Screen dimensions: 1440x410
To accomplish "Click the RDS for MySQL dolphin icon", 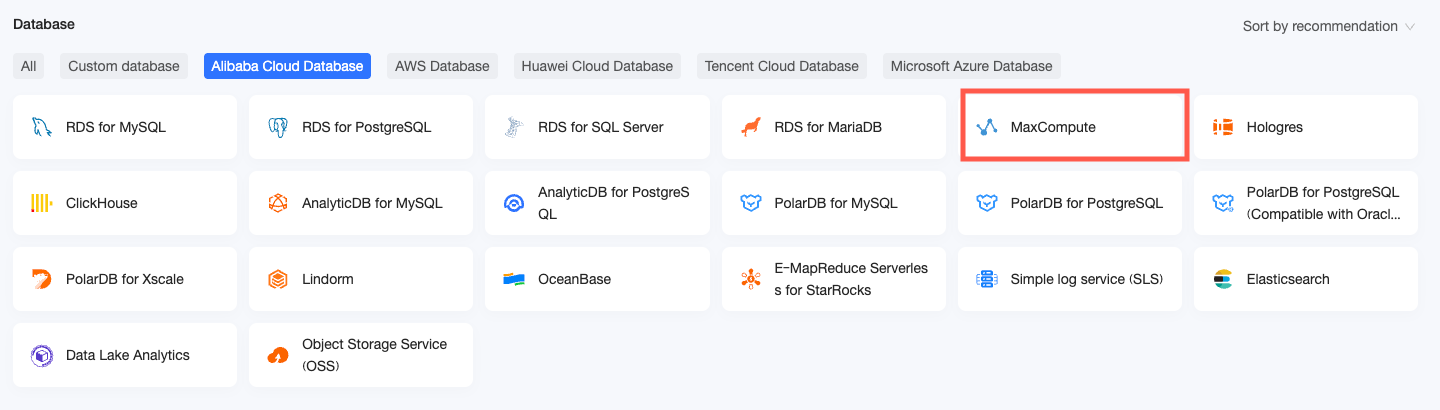I will [41, 127].
